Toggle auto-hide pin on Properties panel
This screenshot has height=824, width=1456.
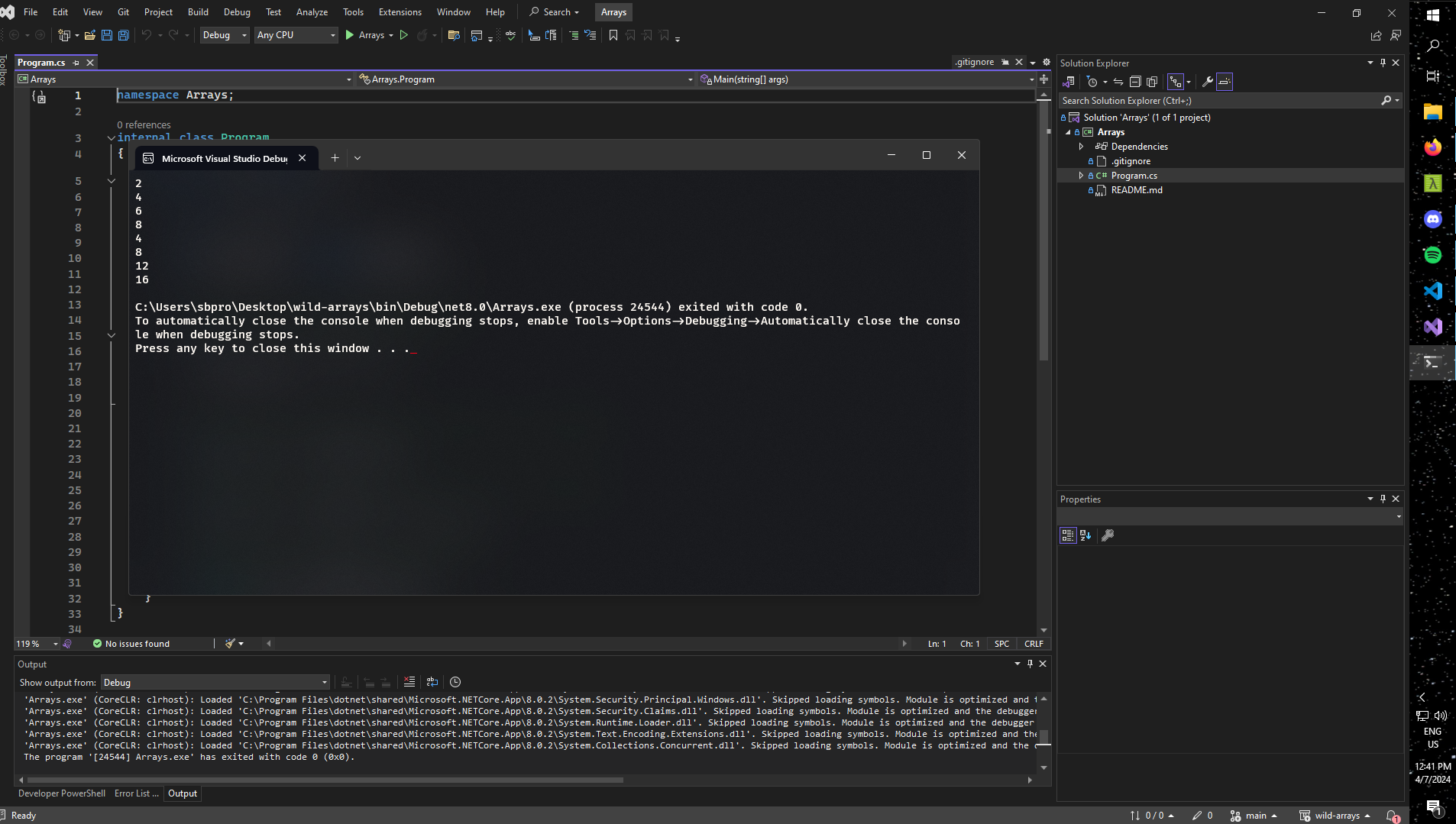click(1383, 499)
